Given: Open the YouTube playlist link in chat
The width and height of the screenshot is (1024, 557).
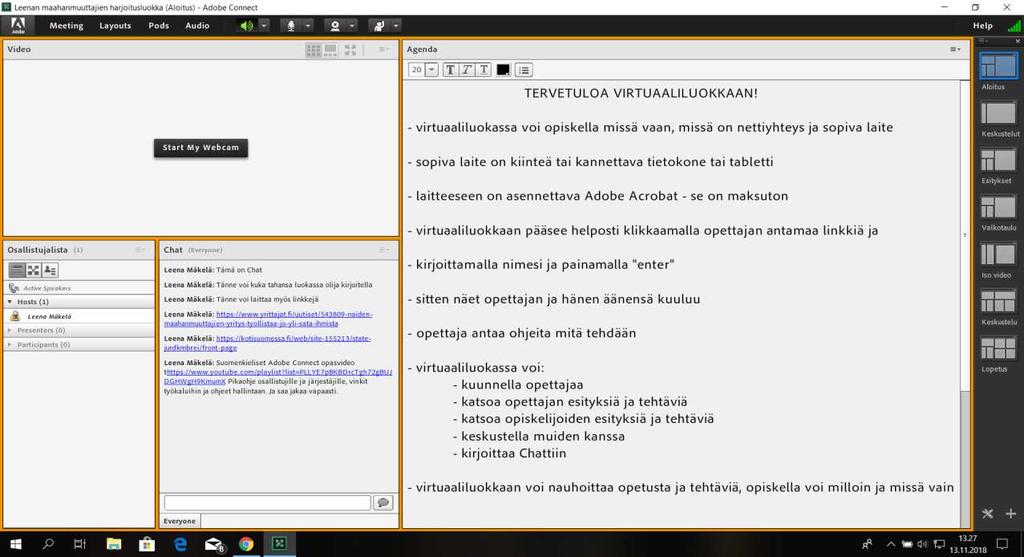Looking at the screenshot, I should pos(278,376).
